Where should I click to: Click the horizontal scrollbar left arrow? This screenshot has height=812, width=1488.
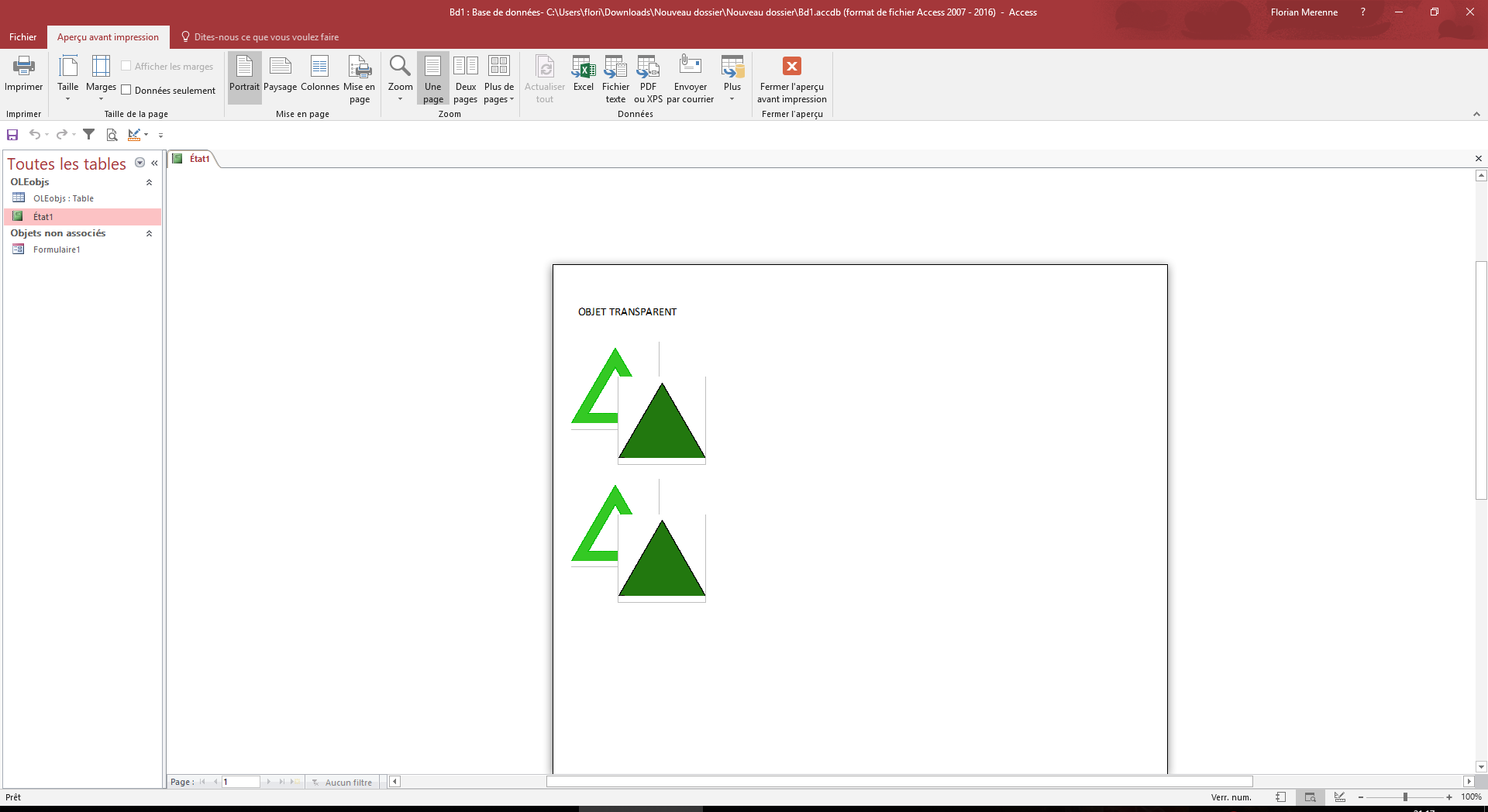pos(394,782)
